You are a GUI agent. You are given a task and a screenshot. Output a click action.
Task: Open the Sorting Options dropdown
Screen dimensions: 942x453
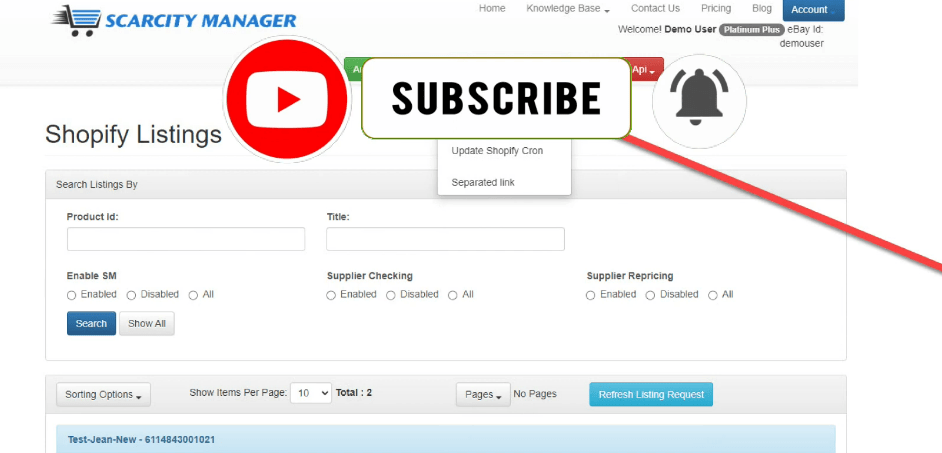coord(103,395)
